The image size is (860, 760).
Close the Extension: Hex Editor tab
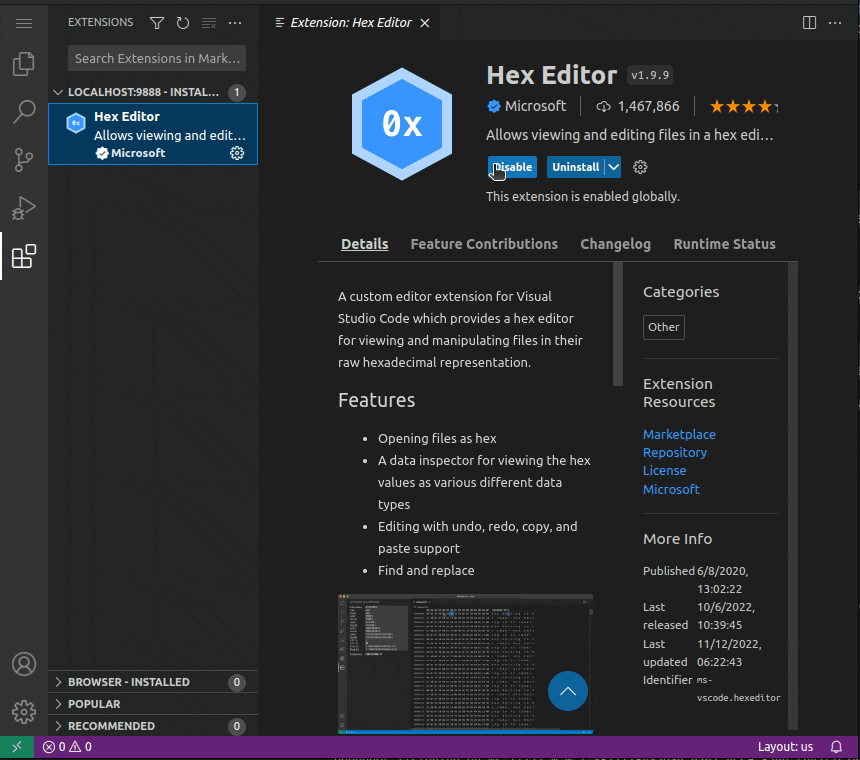425,23
